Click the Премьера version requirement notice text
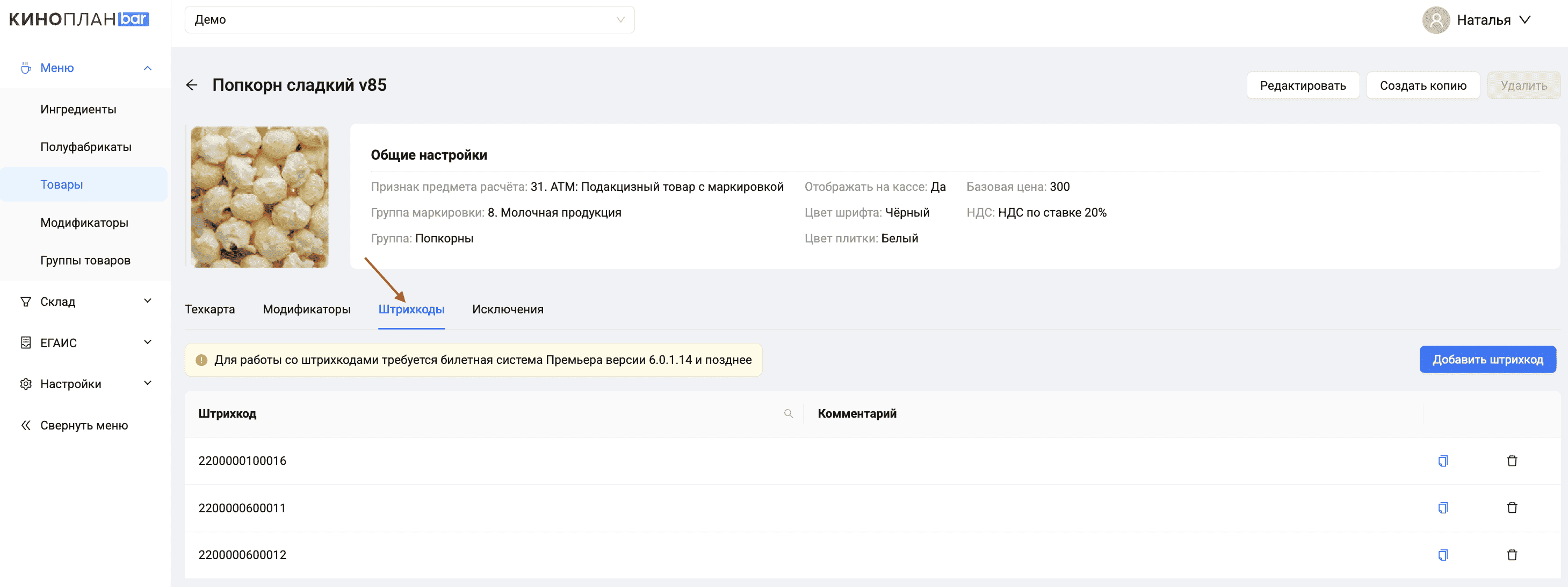Screen dimensions: 1568x587 click(x=483, y=361)
